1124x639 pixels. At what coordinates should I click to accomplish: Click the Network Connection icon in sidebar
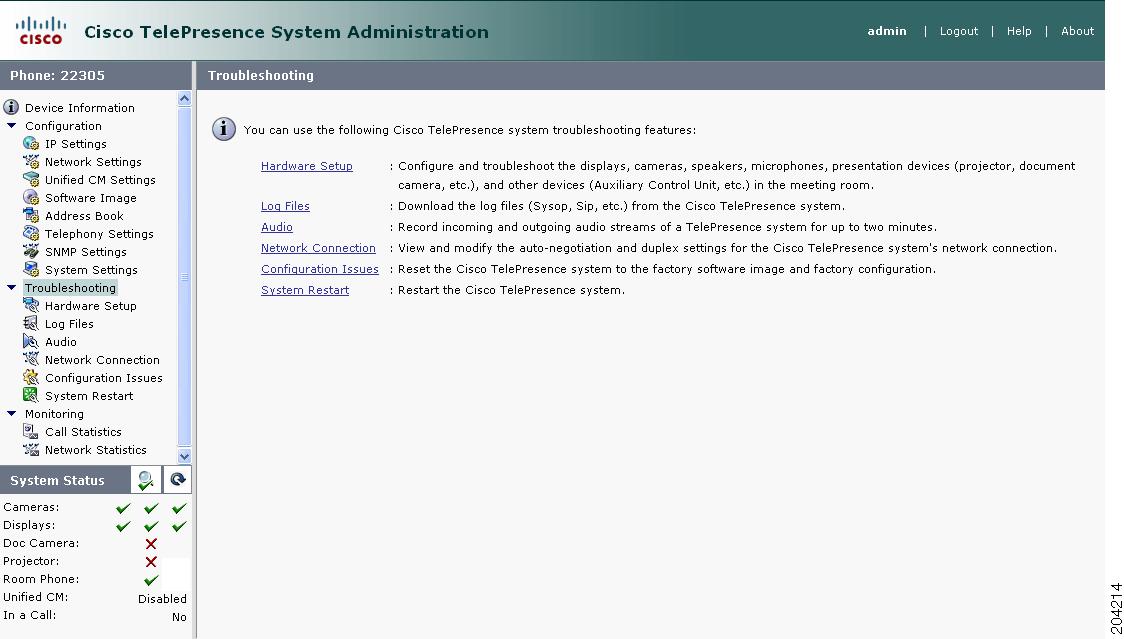click(31, 359)
